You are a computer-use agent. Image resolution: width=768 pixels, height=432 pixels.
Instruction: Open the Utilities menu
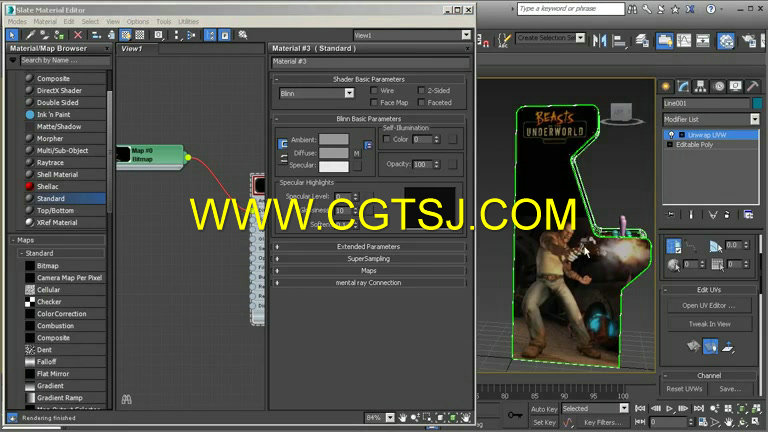188,22
